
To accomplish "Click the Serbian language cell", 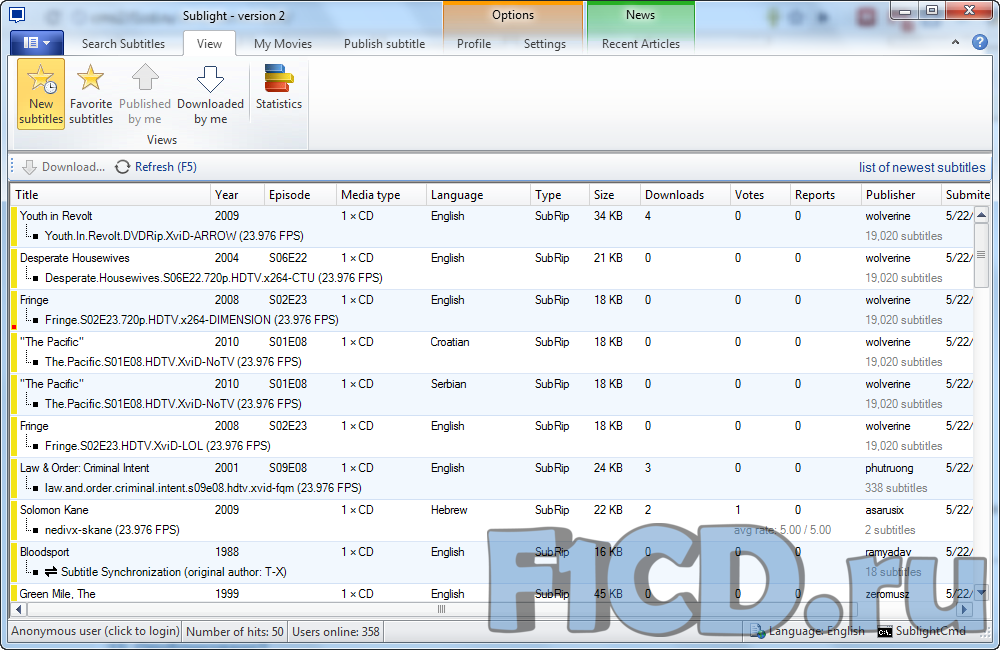I will tap(448, 384).
